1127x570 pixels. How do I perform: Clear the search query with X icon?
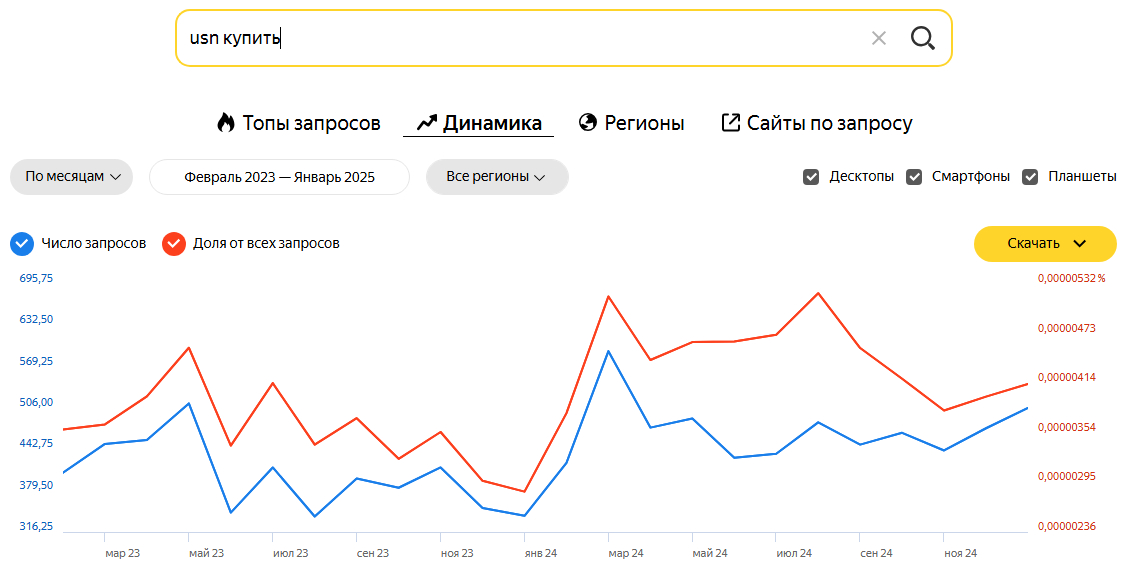(x=879, y=38)
